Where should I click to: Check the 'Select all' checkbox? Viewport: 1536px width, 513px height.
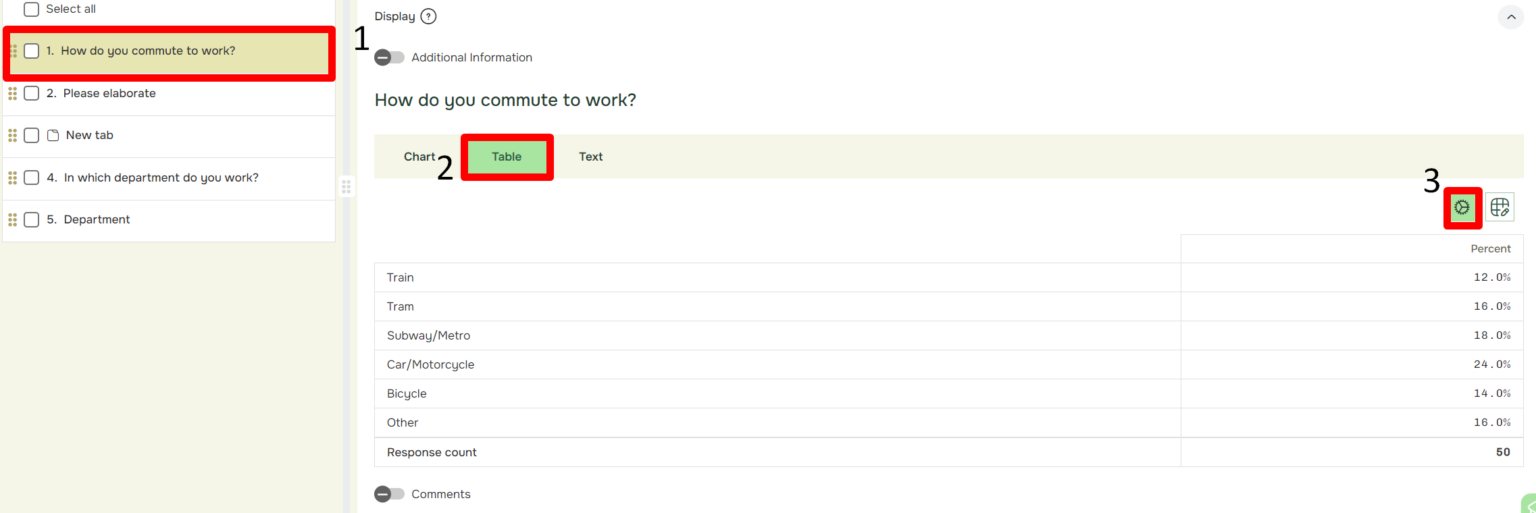pyautogui.click(x=31, y=9)
